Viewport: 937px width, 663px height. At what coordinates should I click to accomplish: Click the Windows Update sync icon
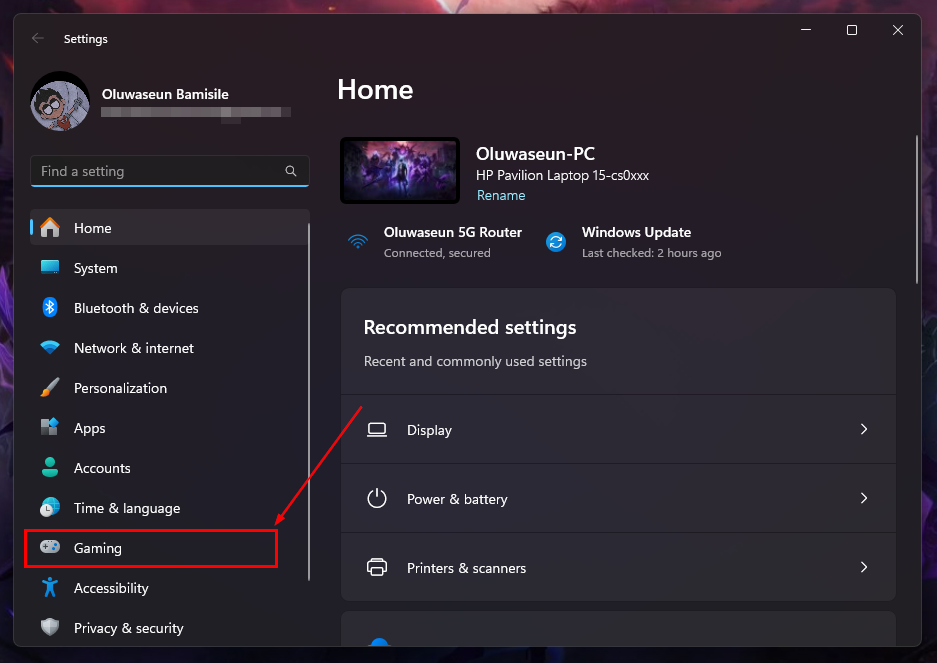[556, 242]
